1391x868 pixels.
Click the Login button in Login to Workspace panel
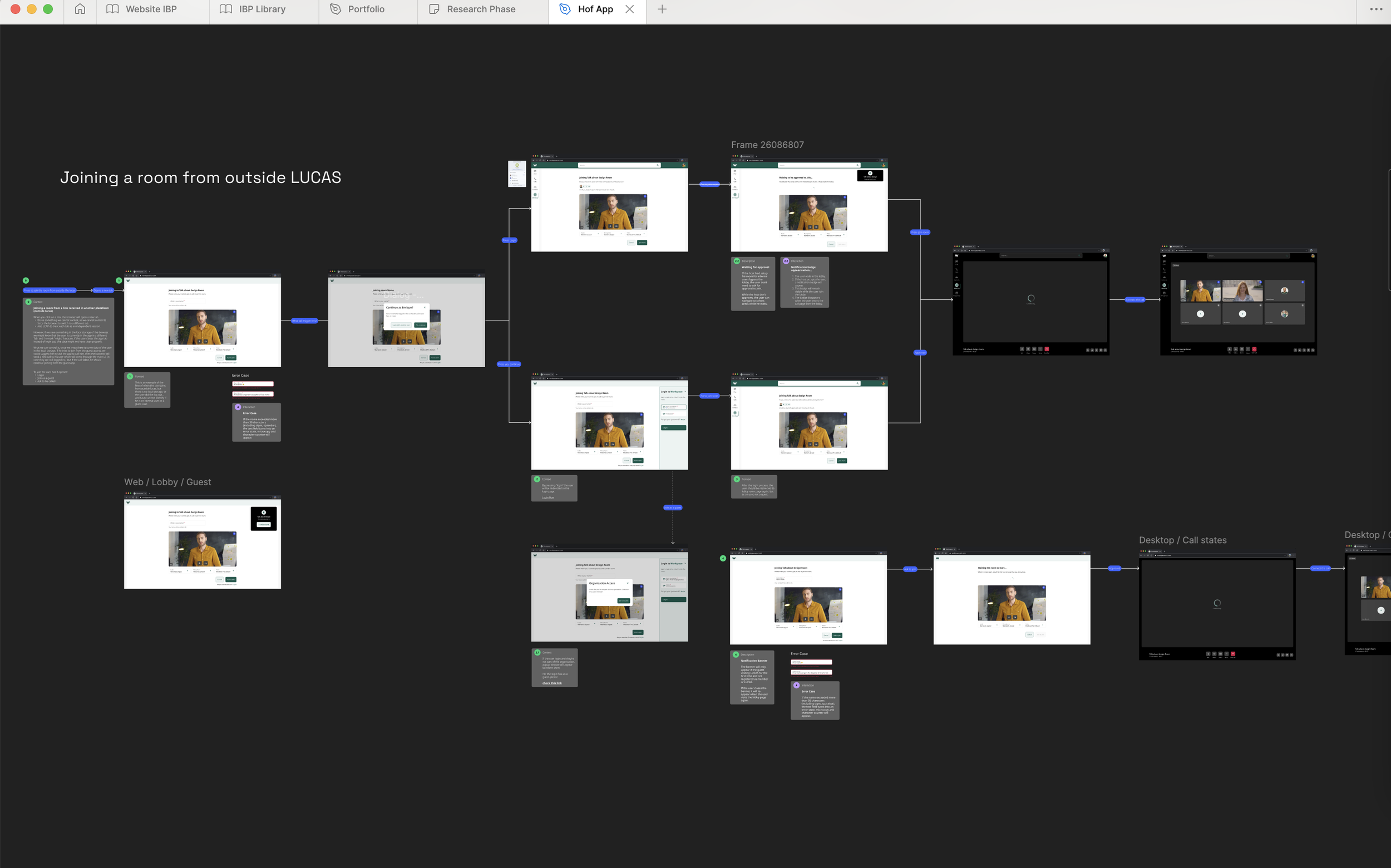(674, 428)
